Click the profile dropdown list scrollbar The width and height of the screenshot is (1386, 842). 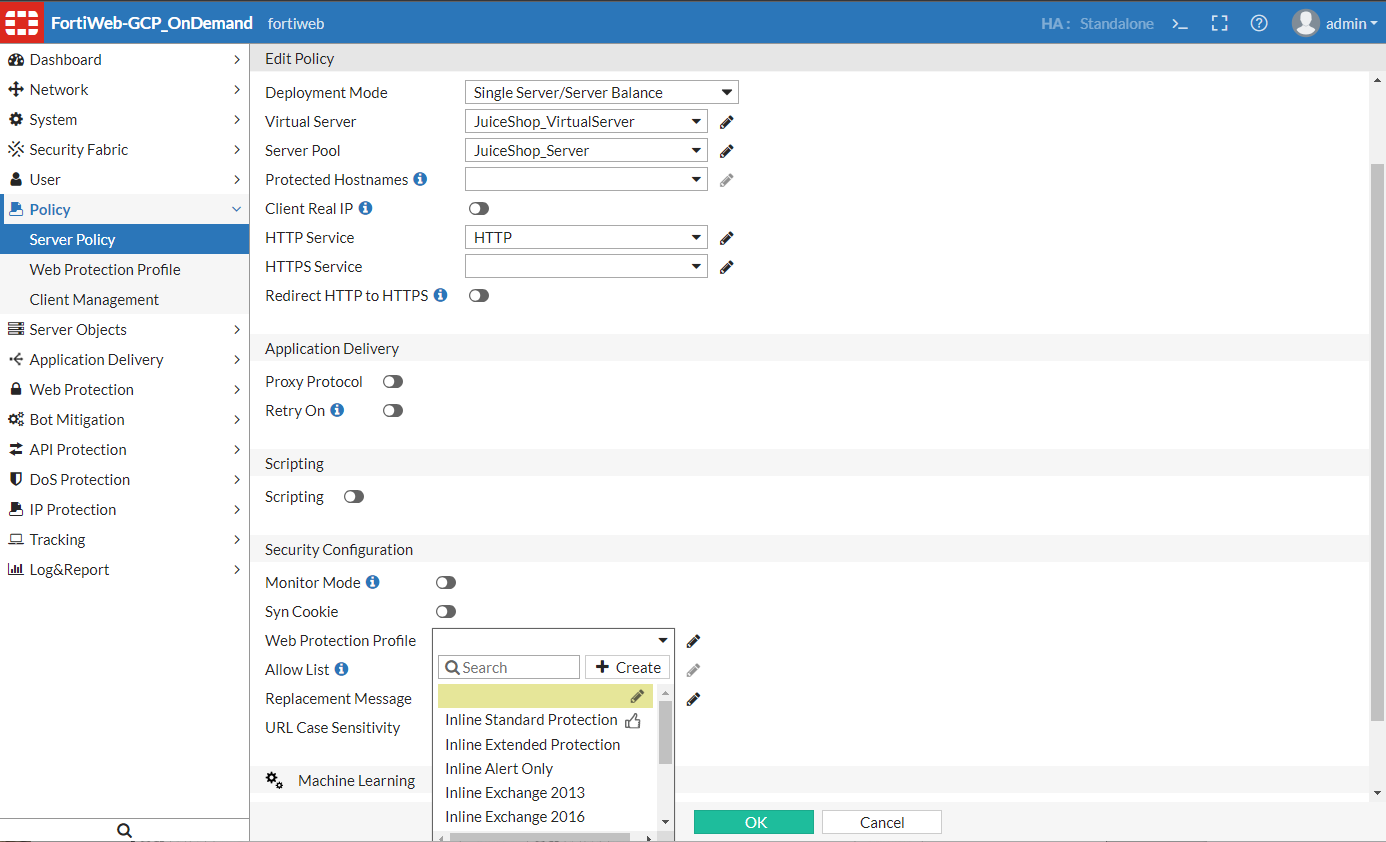click(x=666, y=732)
